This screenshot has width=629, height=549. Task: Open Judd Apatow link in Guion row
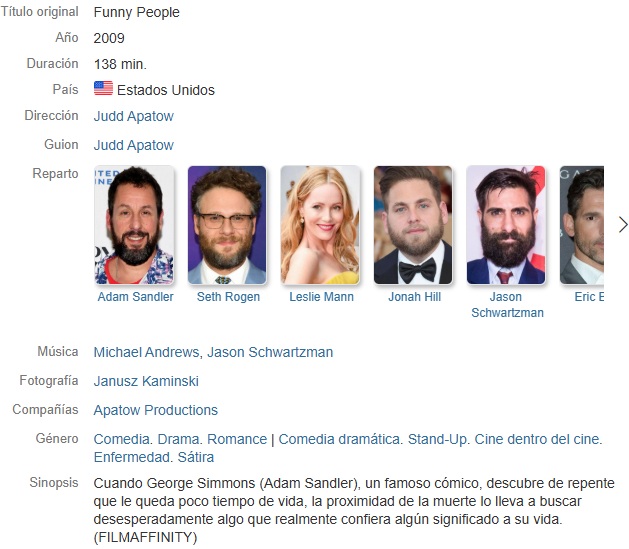134,145
